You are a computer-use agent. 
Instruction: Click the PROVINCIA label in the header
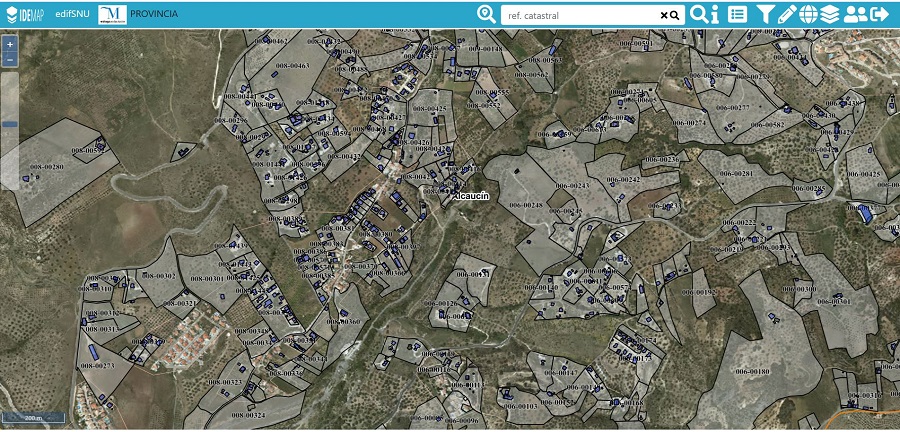(154, 14)
